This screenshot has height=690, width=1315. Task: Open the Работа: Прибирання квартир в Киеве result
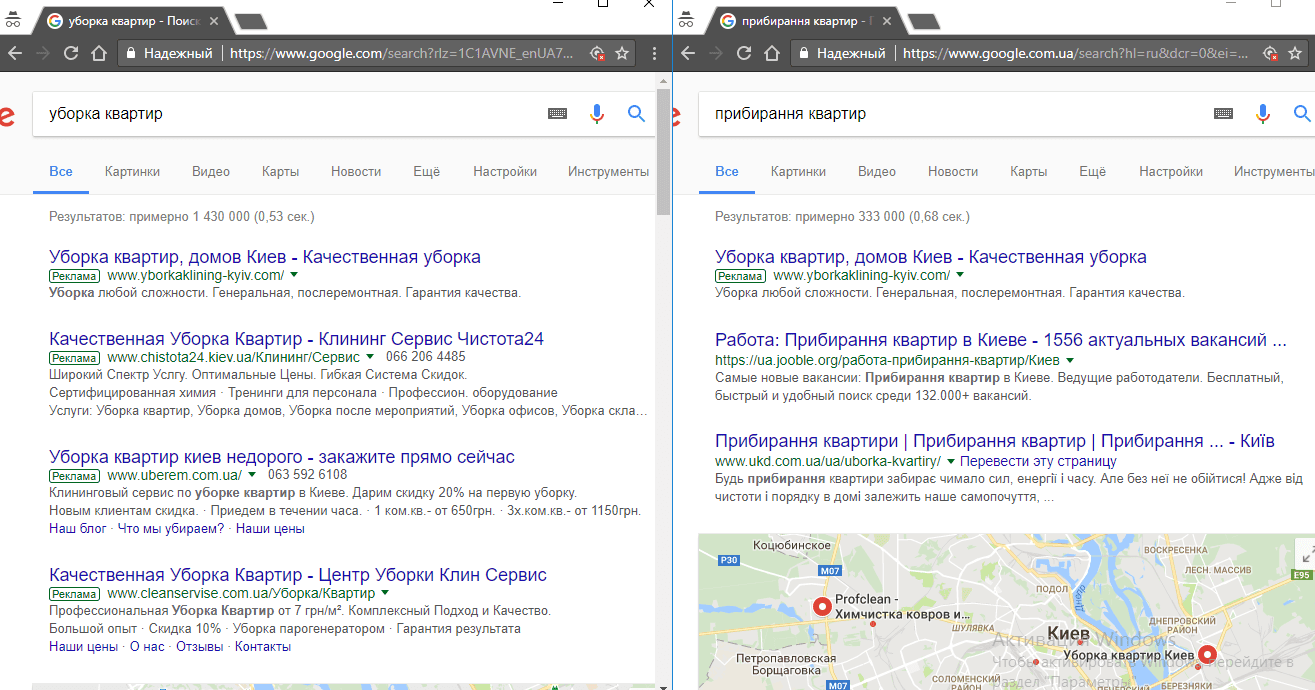tap(1001, 340)
